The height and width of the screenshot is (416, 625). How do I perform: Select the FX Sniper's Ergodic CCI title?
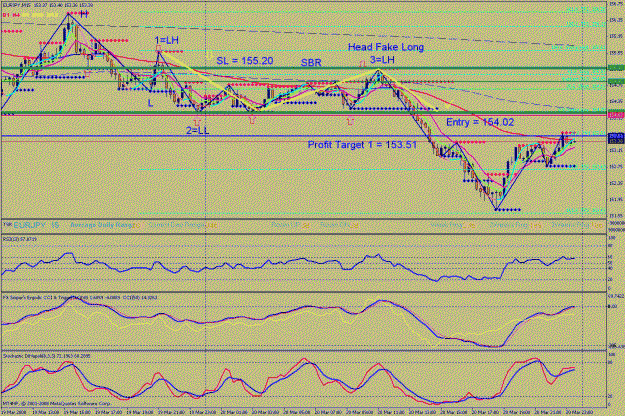pyautogui.click(x=80, y=297)
